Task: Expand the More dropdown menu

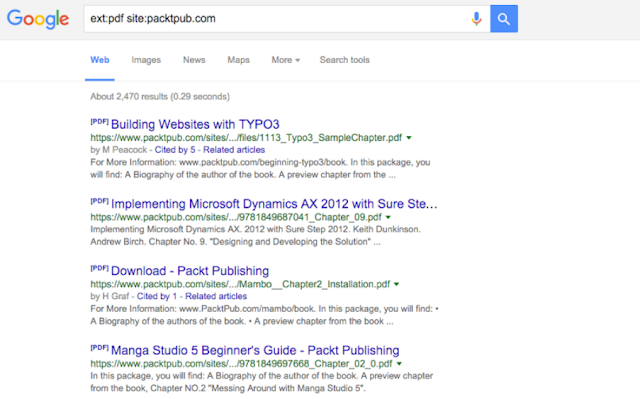Action: click(285, 60)
